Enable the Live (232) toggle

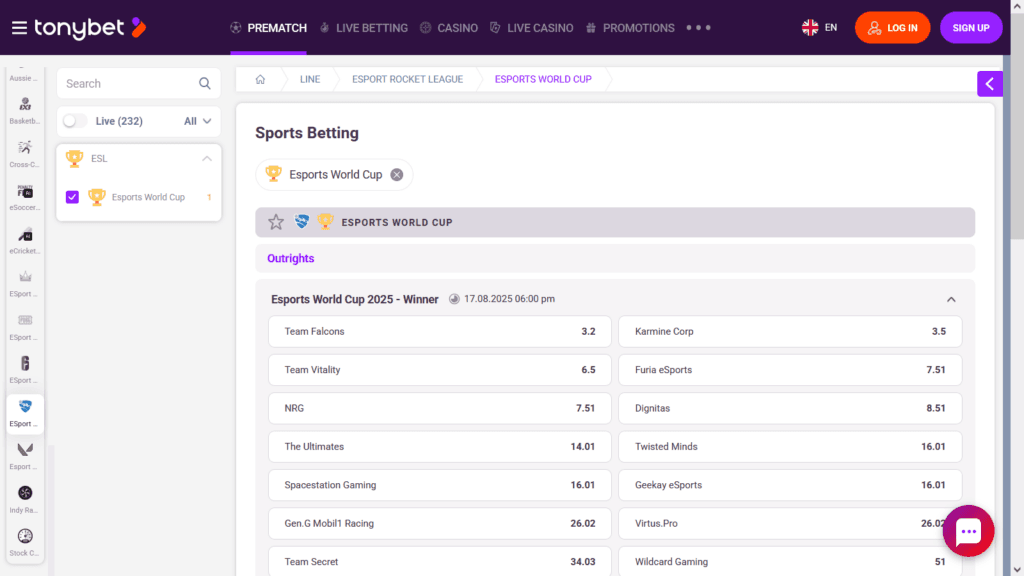[x=73, y=120]
